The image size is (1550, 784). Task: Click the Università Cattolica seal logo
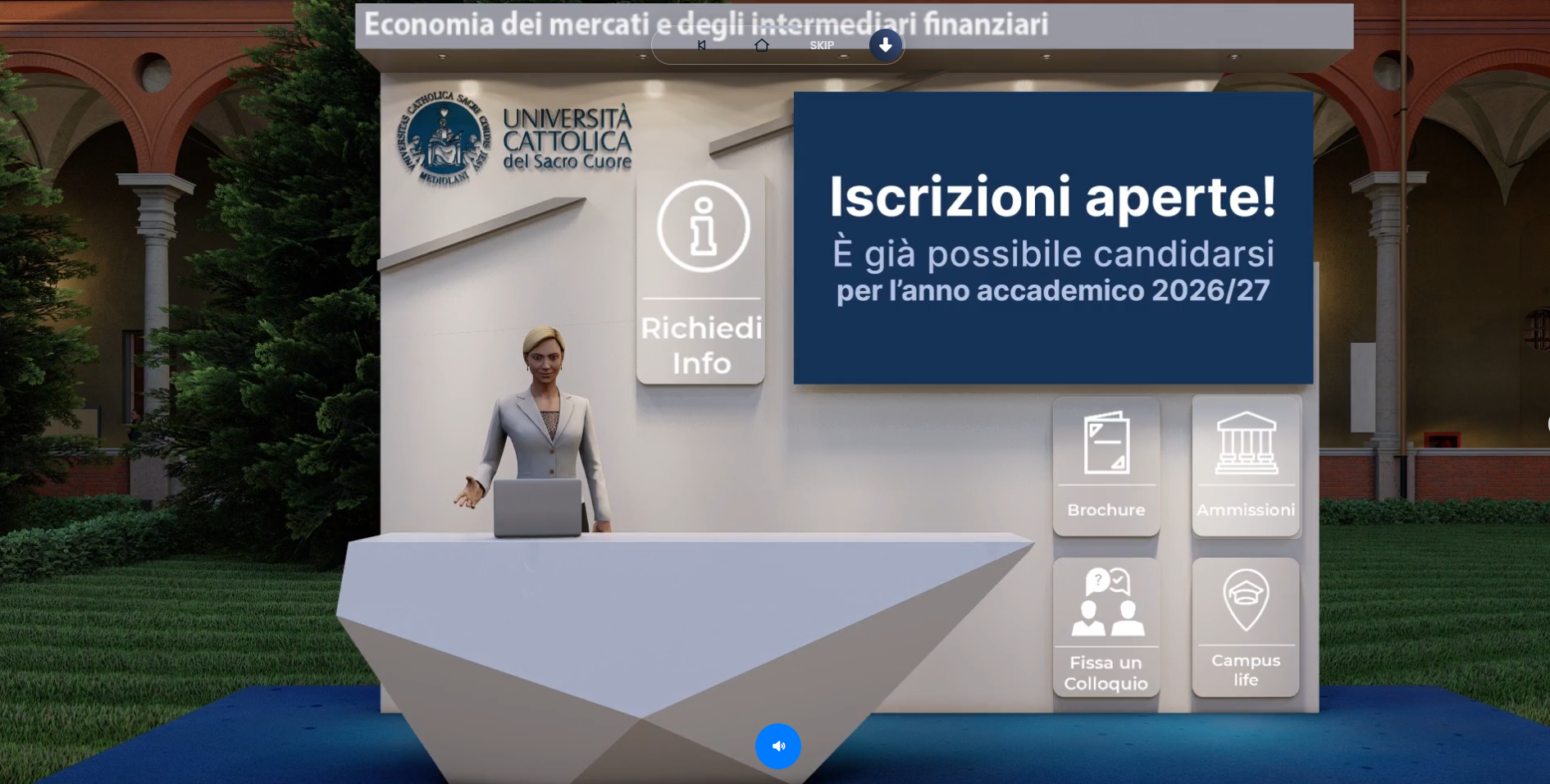[443, 139]
